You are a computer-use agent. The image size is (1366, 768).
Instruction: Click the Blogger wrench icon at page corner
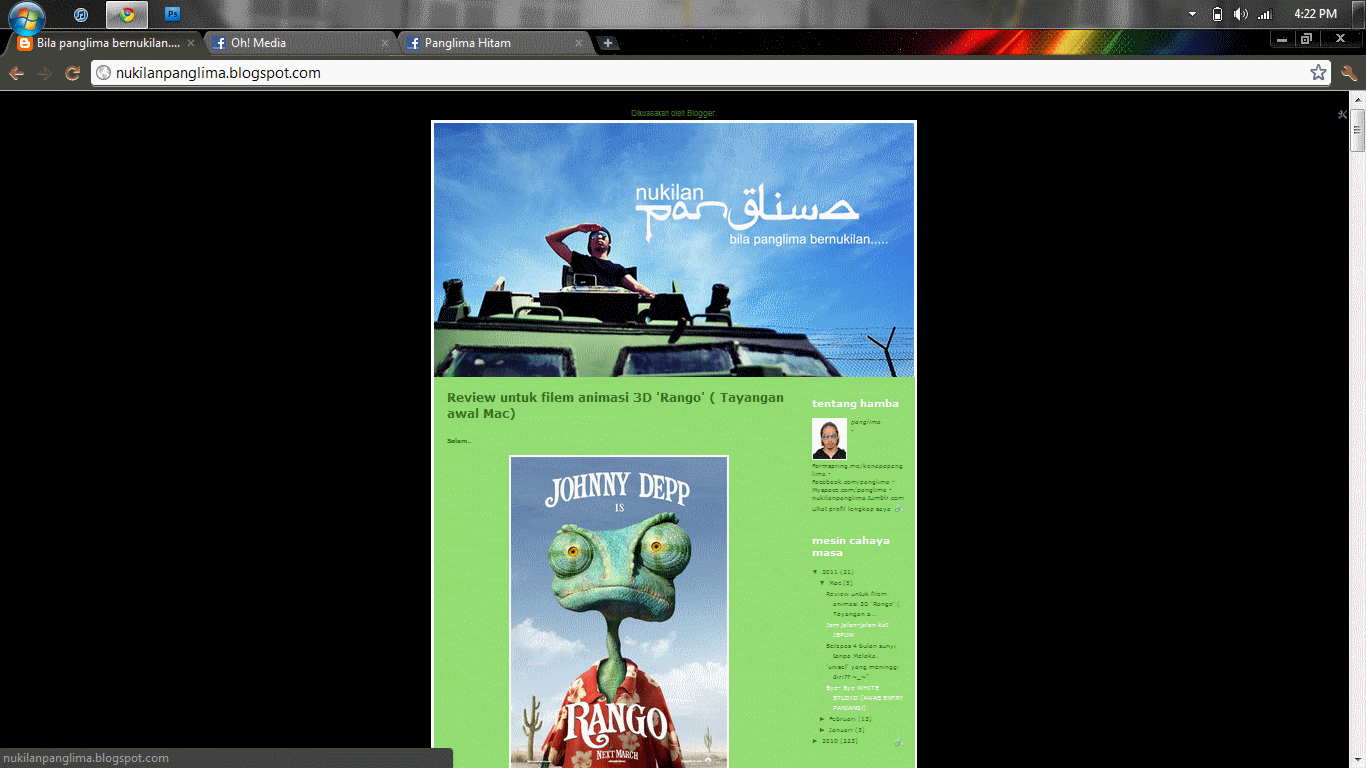[1342, 114]
